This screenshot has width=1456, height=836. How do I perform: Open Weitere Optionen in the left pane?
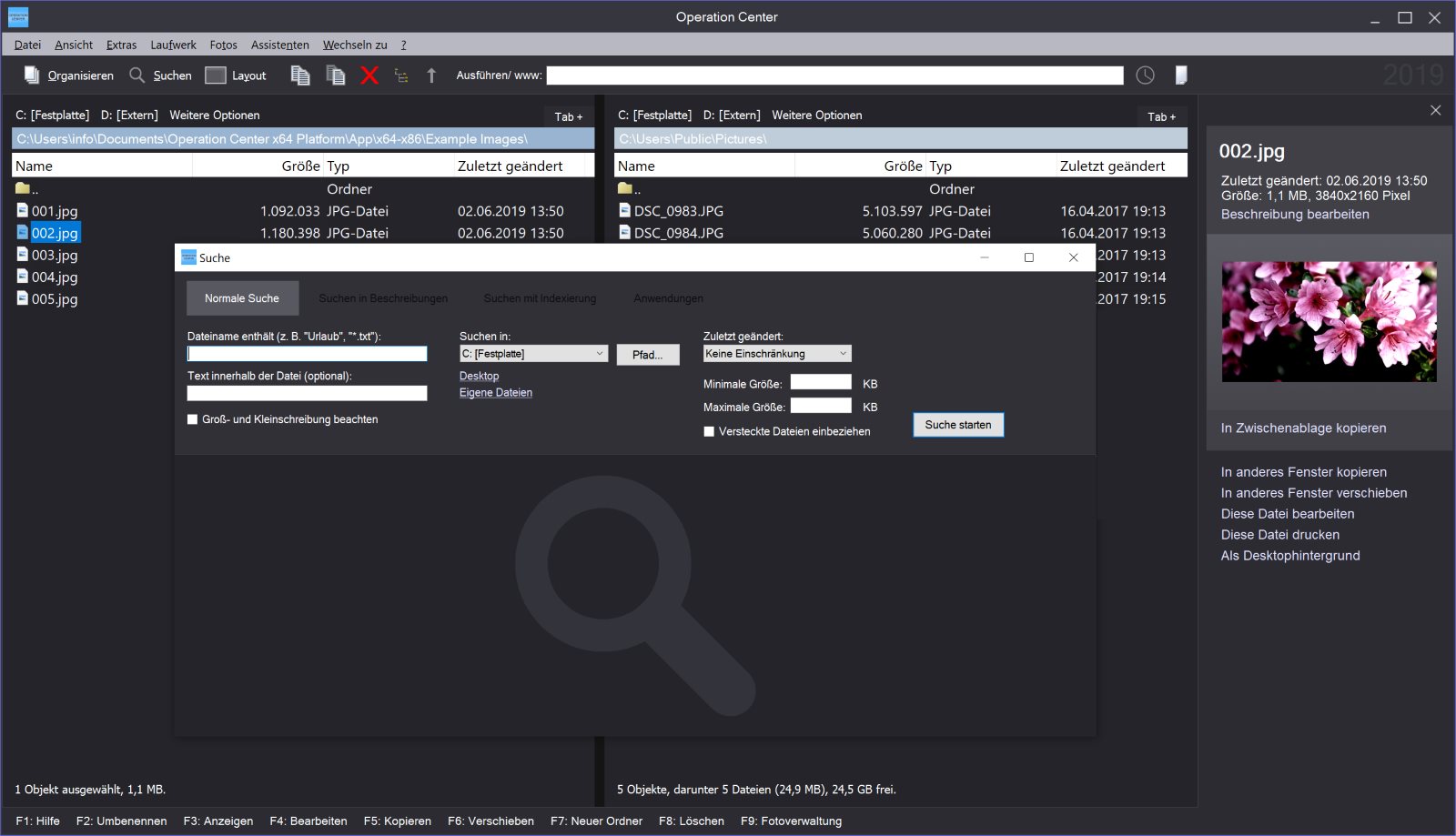coord(215,116)
